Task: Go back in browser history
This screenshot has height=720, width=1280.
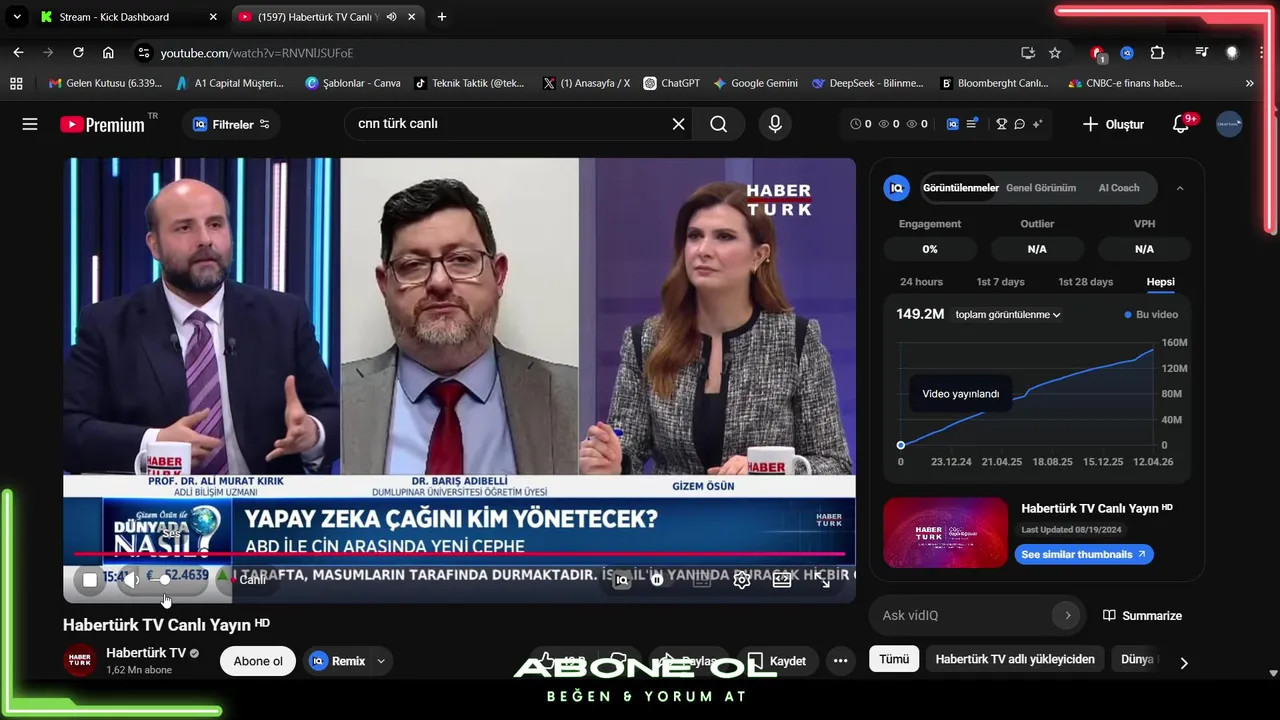Action: pyautogui.click(x=18, y=52)
